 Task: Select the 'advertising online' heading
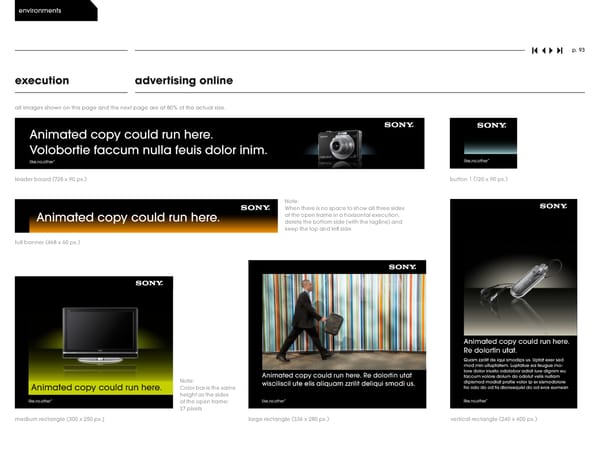(183, 80)
